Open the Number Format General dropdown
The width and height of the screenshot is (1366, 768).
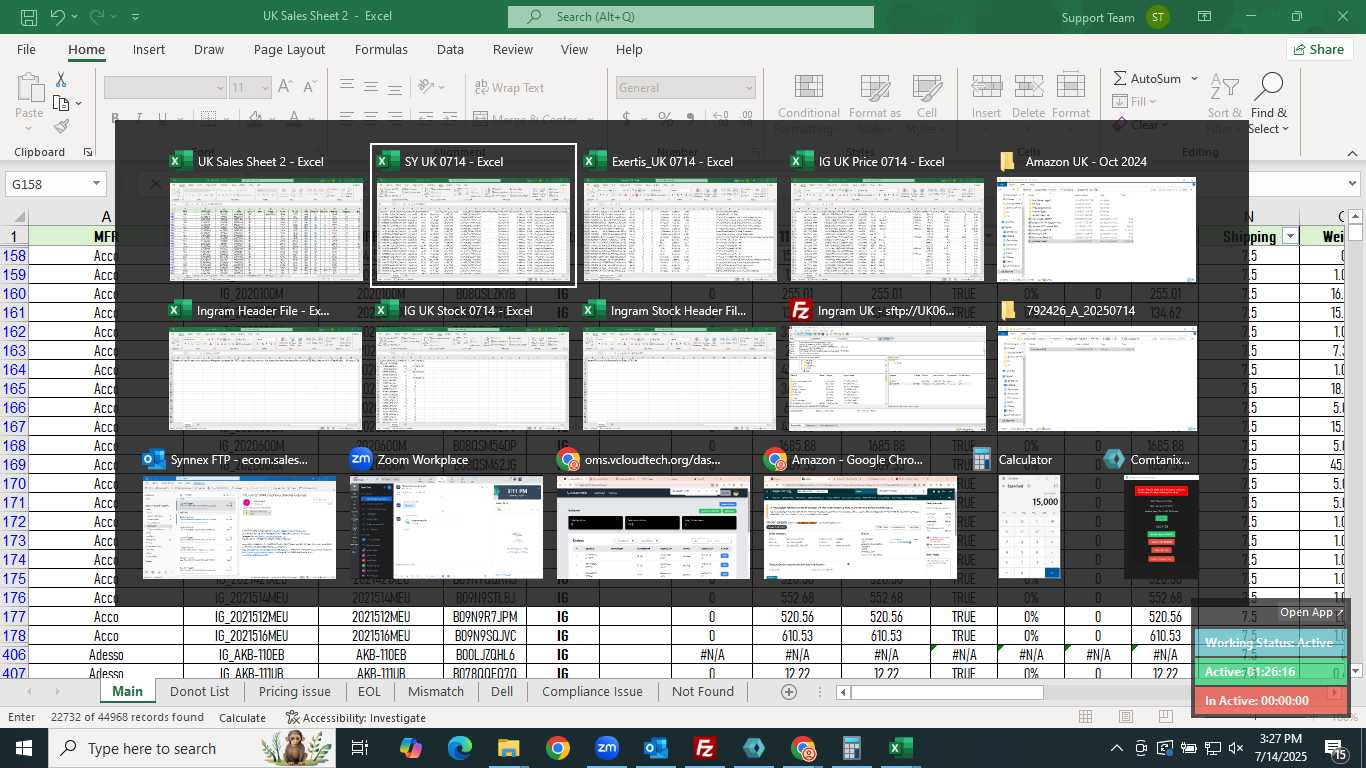pyautogui.click(x=749, y=88)
